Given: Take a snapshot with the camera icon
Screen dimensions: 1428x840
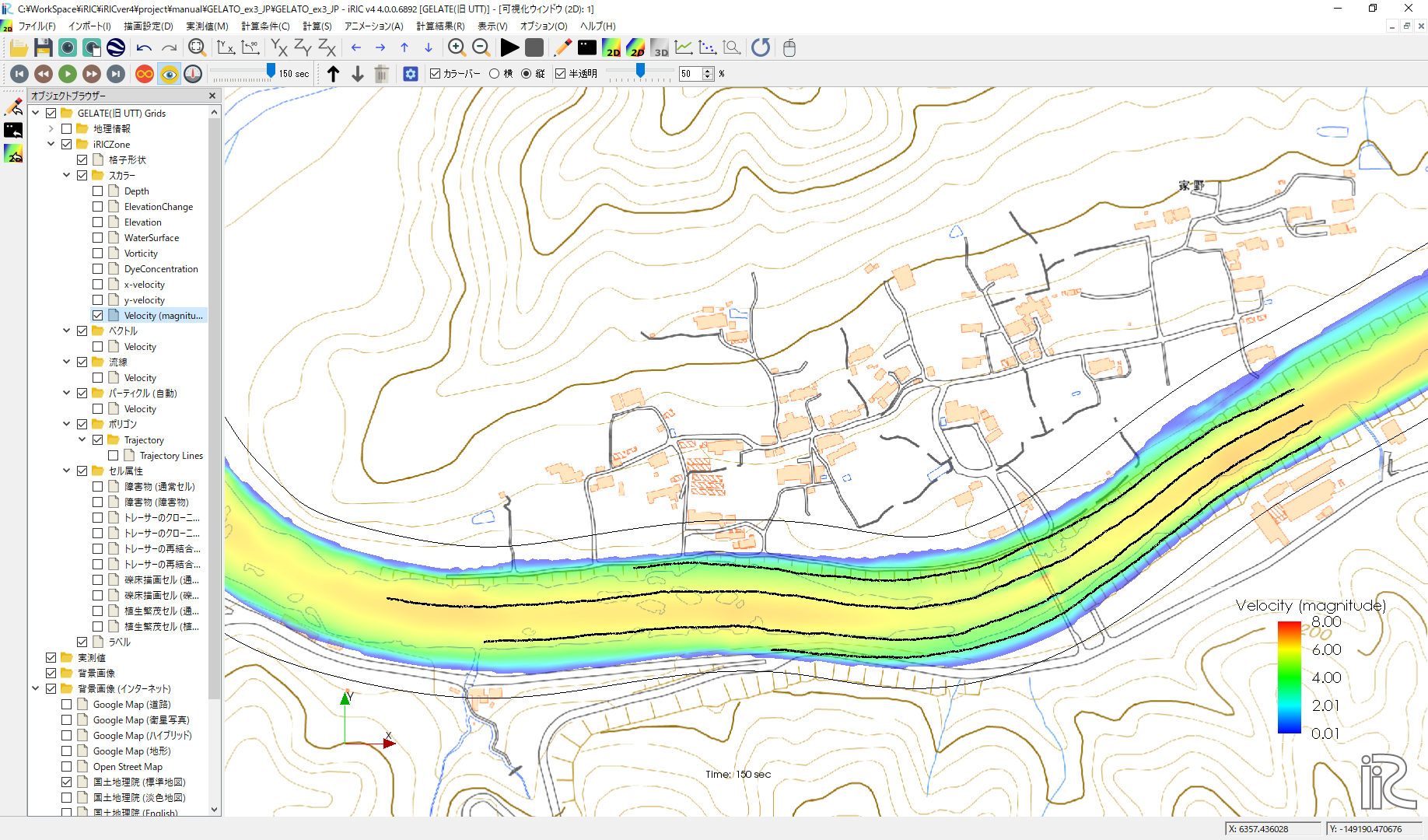Looking at the screenshot, I should pyautogui.click(x=68, y=48).
